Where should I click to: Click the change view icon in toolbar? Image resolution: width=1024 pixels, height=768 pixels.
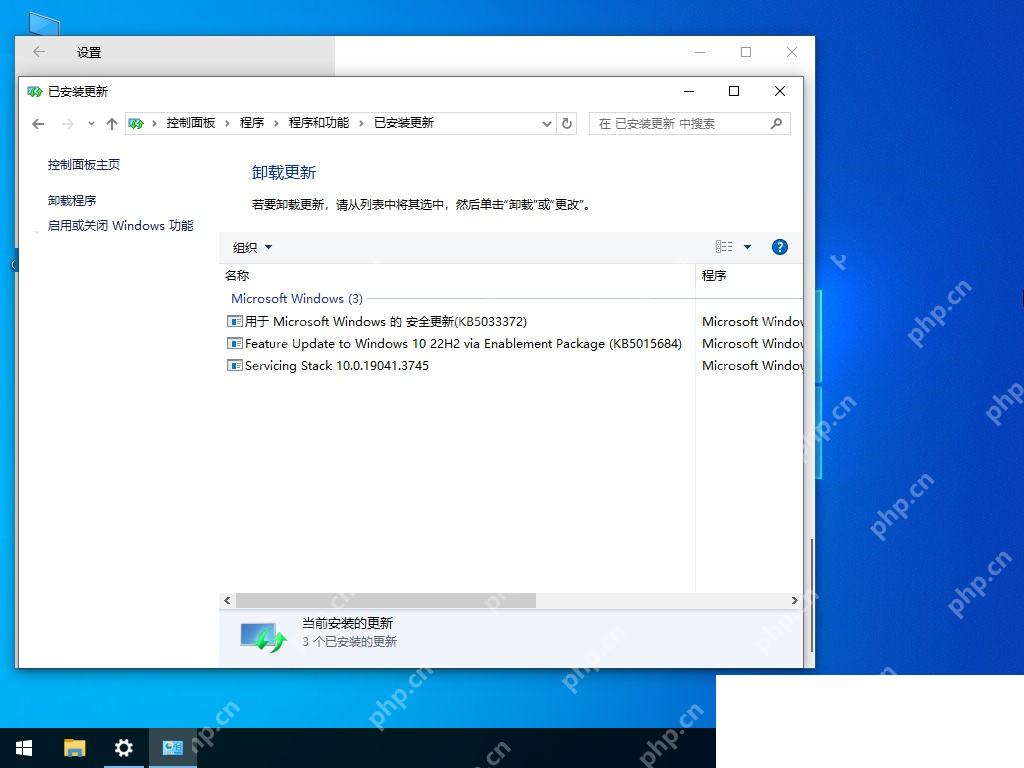pos(724,247)
